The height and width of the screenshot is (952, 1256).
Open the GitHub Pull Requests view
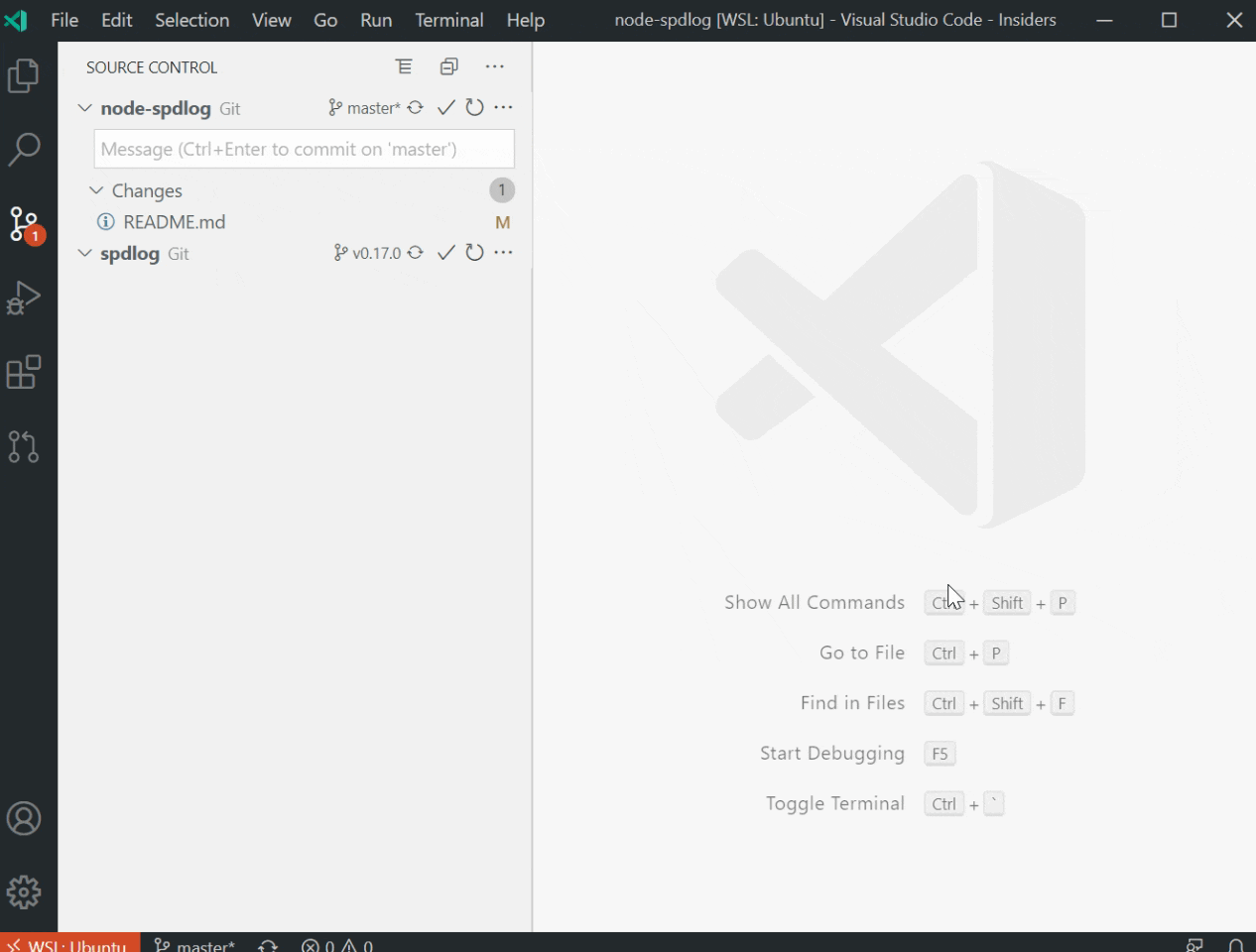pos(24,447)
